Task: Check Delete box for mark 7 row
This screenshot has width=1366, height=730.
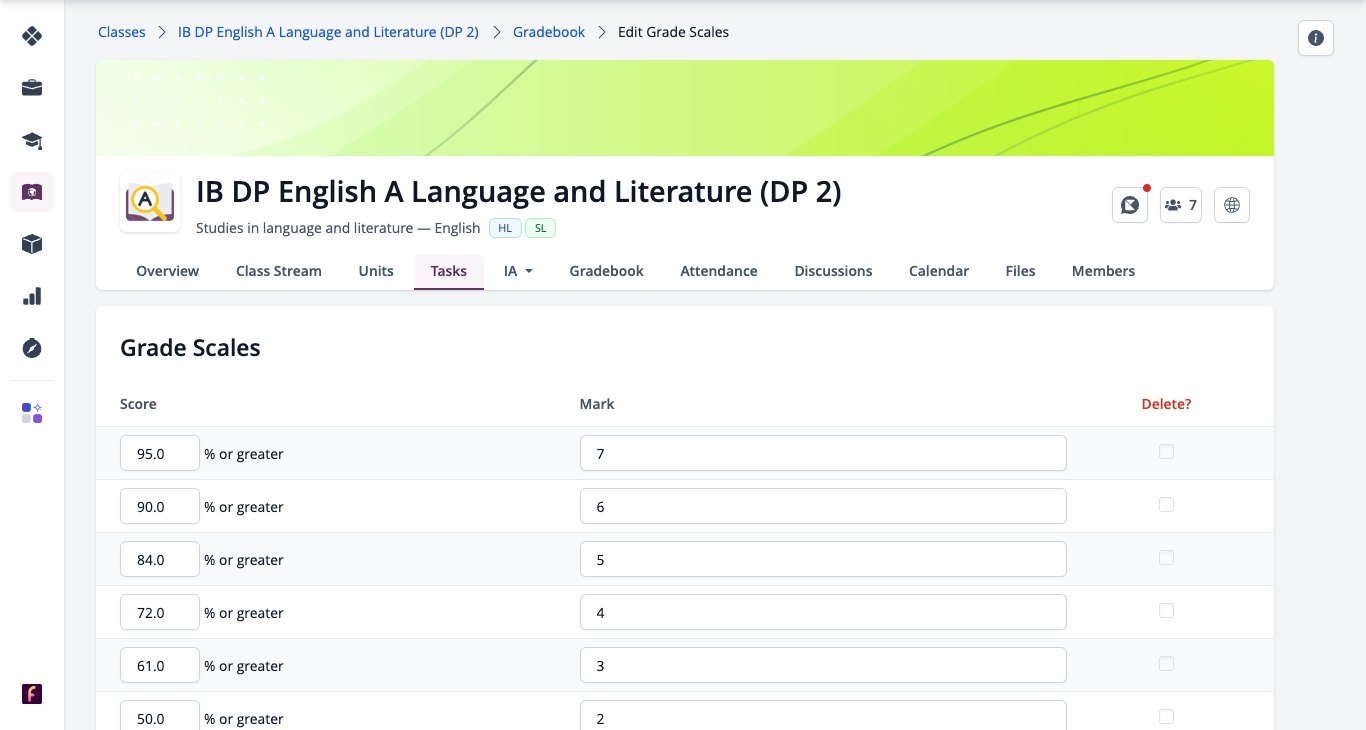Action: coord(1166,452)
